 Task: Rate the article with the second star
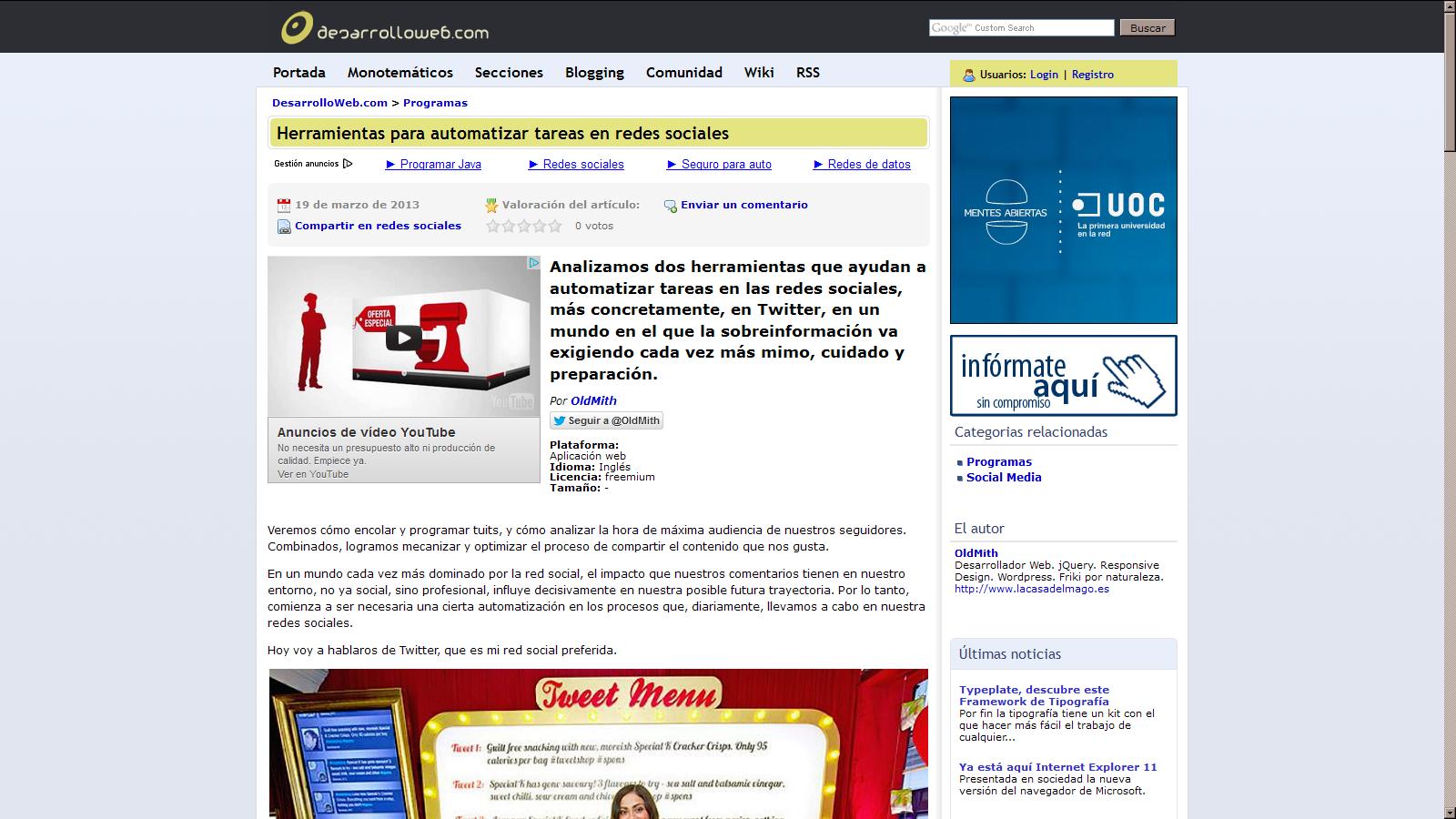[x=509, y=226]
